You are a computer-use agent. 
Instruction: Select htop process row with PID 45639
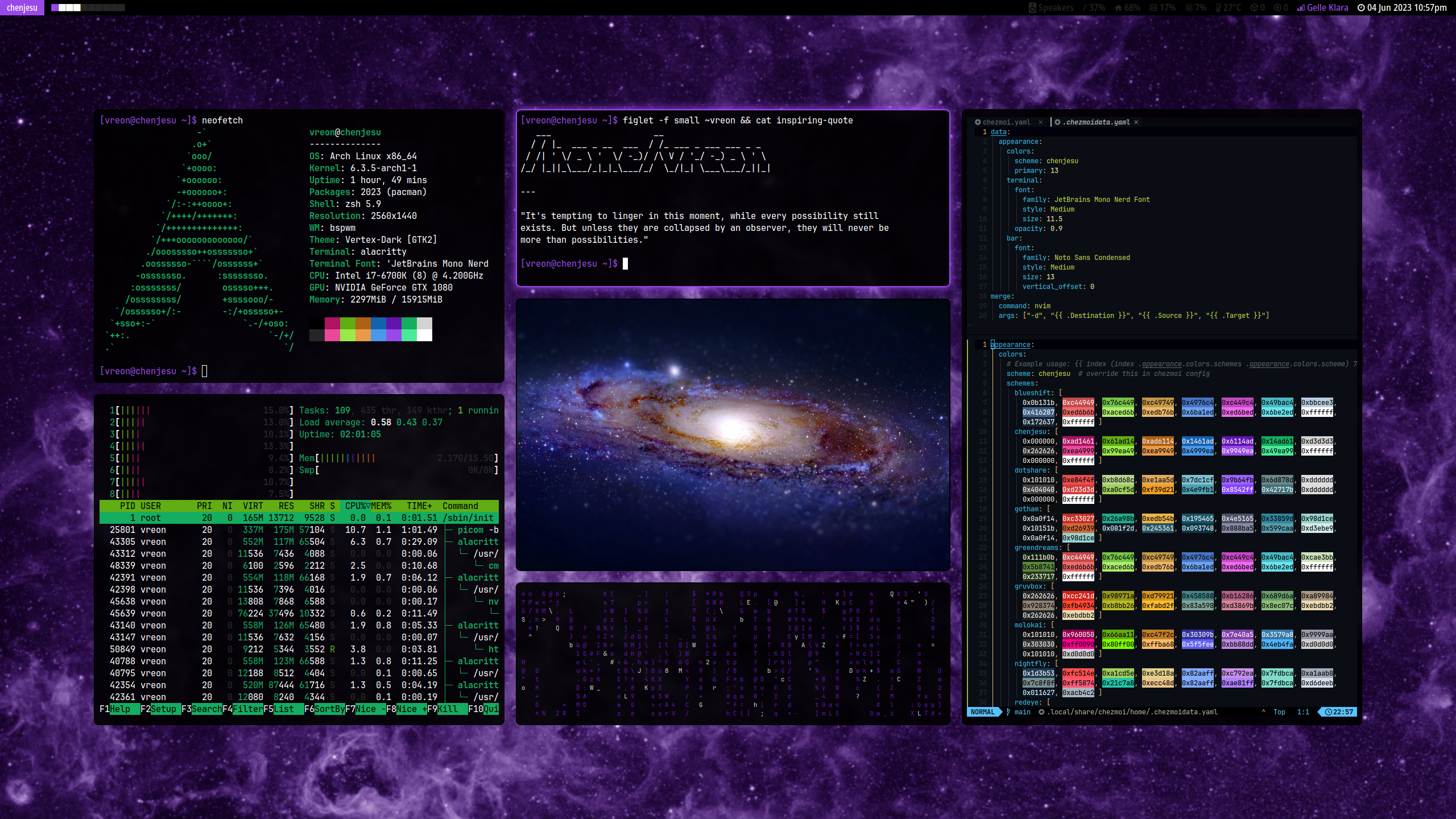pyautogui.click(x=299, y=613)
